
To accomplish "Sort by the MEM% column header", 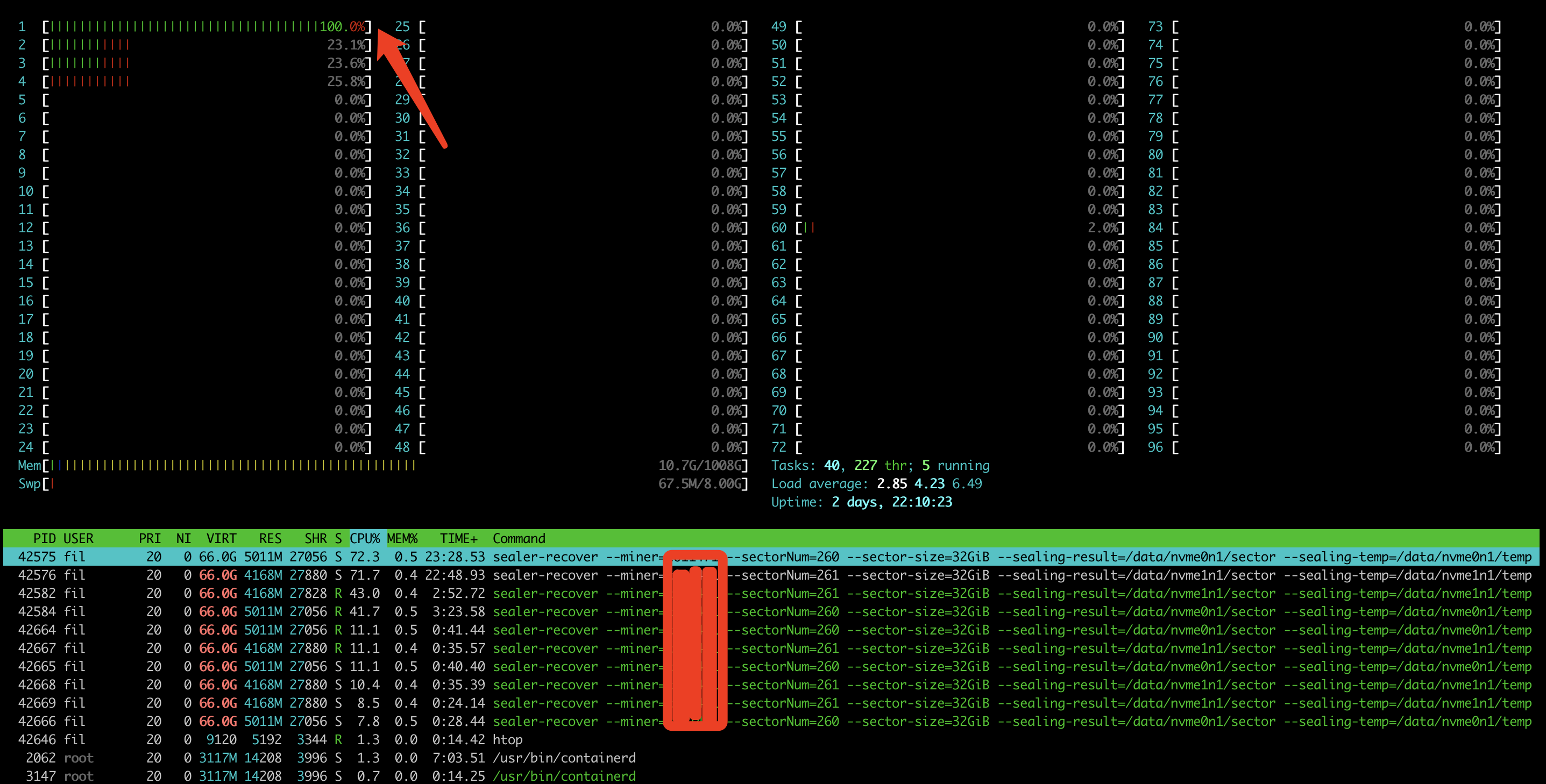I will tap(402, 538).
